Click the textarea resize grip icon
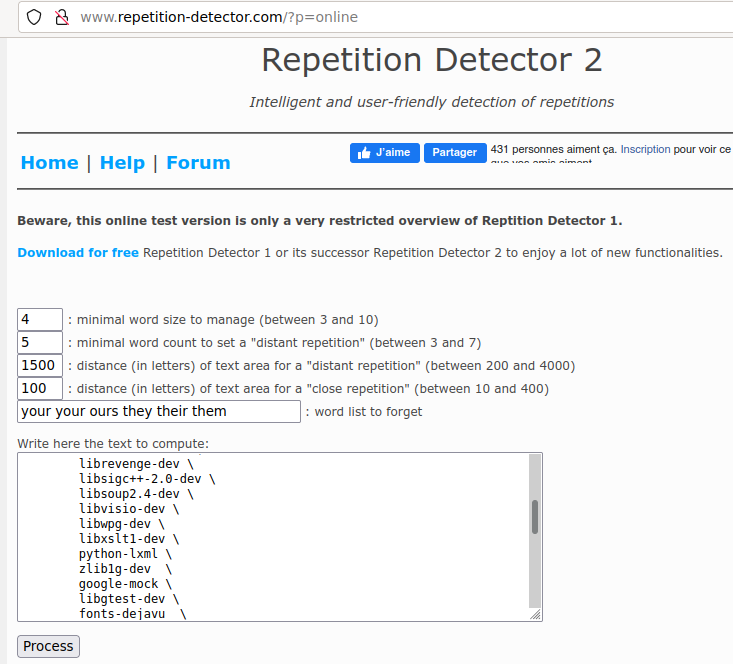The image size is (733, 664). 535,614
